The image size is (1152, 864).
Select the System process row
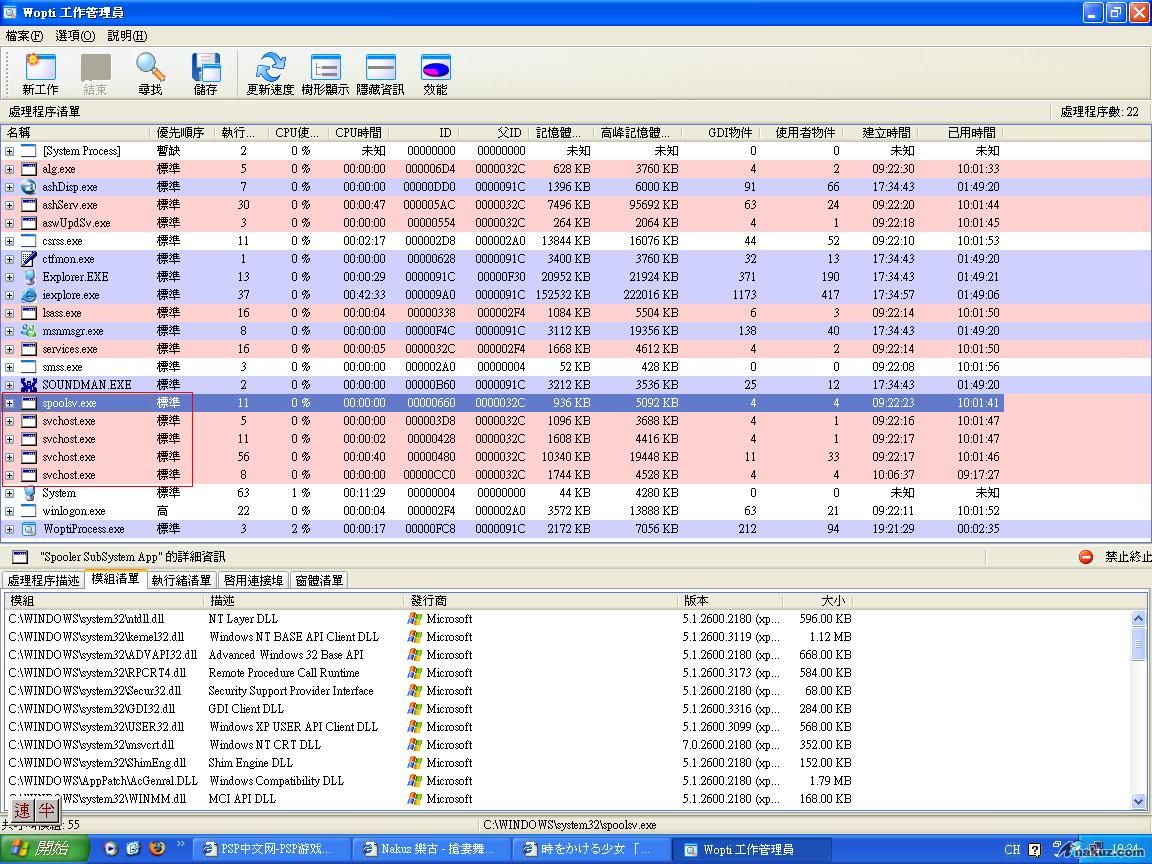[x=503, y=493]
